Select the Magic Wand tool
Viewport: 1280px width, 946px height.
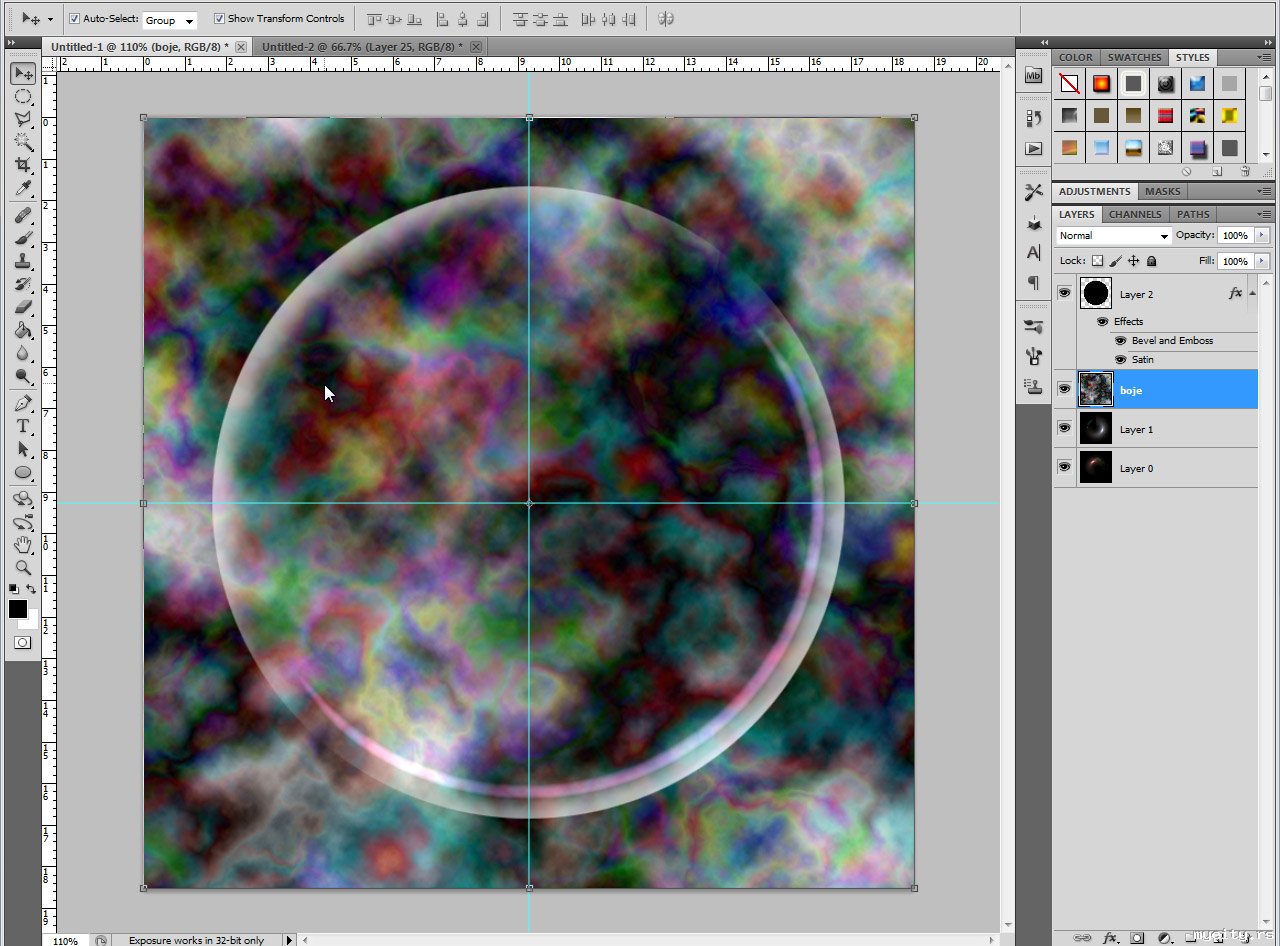23,142
